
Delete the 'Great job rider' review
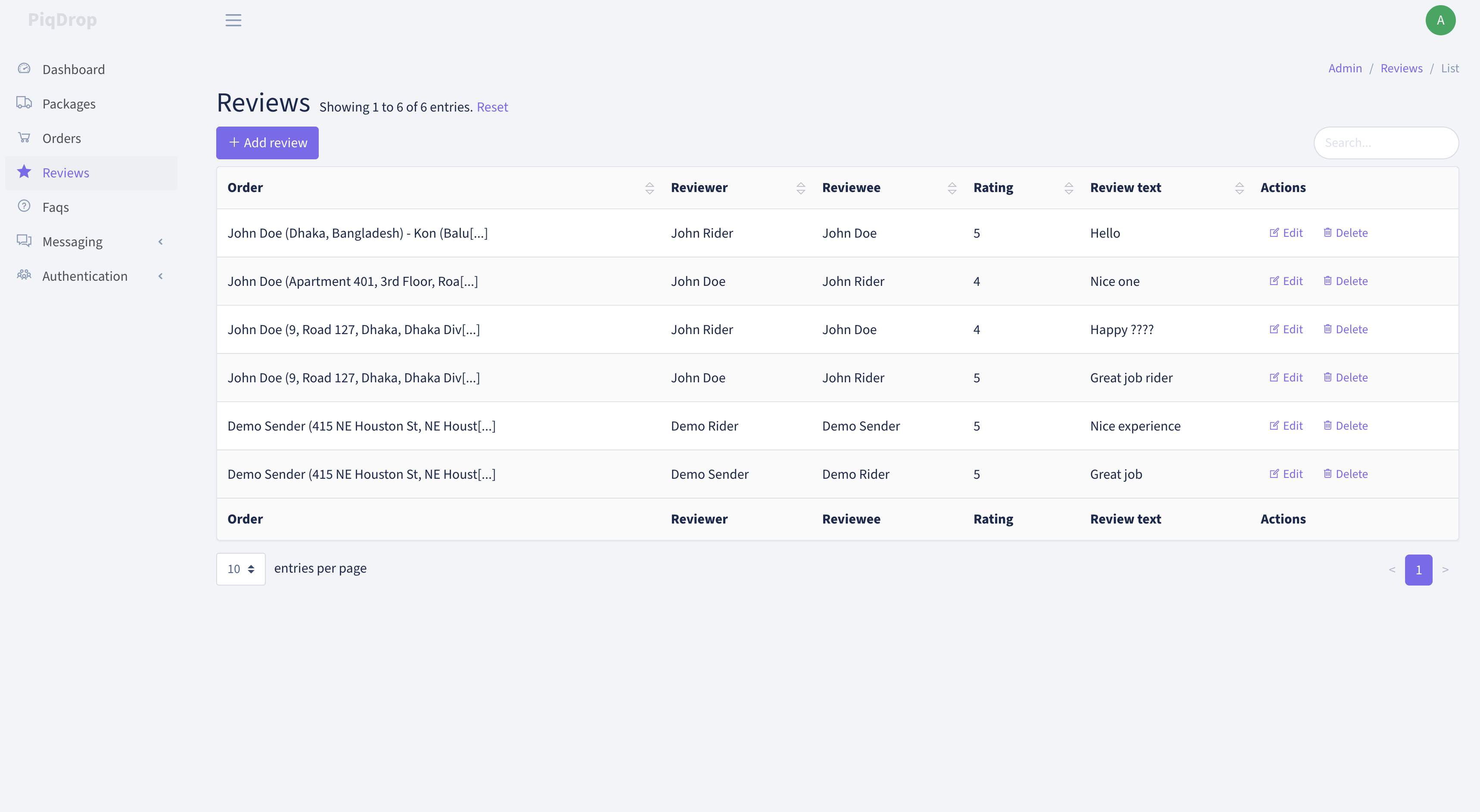point(1346,377)
